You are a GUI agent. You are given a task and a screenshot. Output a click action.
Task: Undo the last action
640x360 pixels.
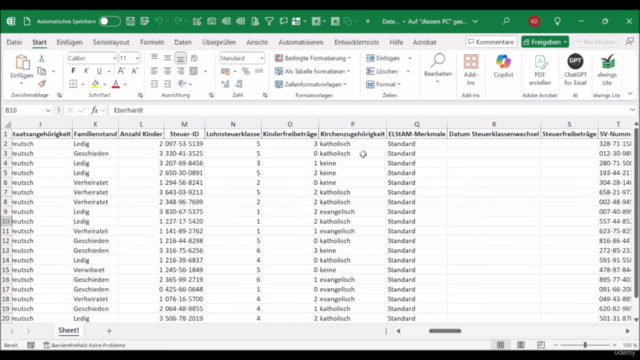click(x=159, y=21)
